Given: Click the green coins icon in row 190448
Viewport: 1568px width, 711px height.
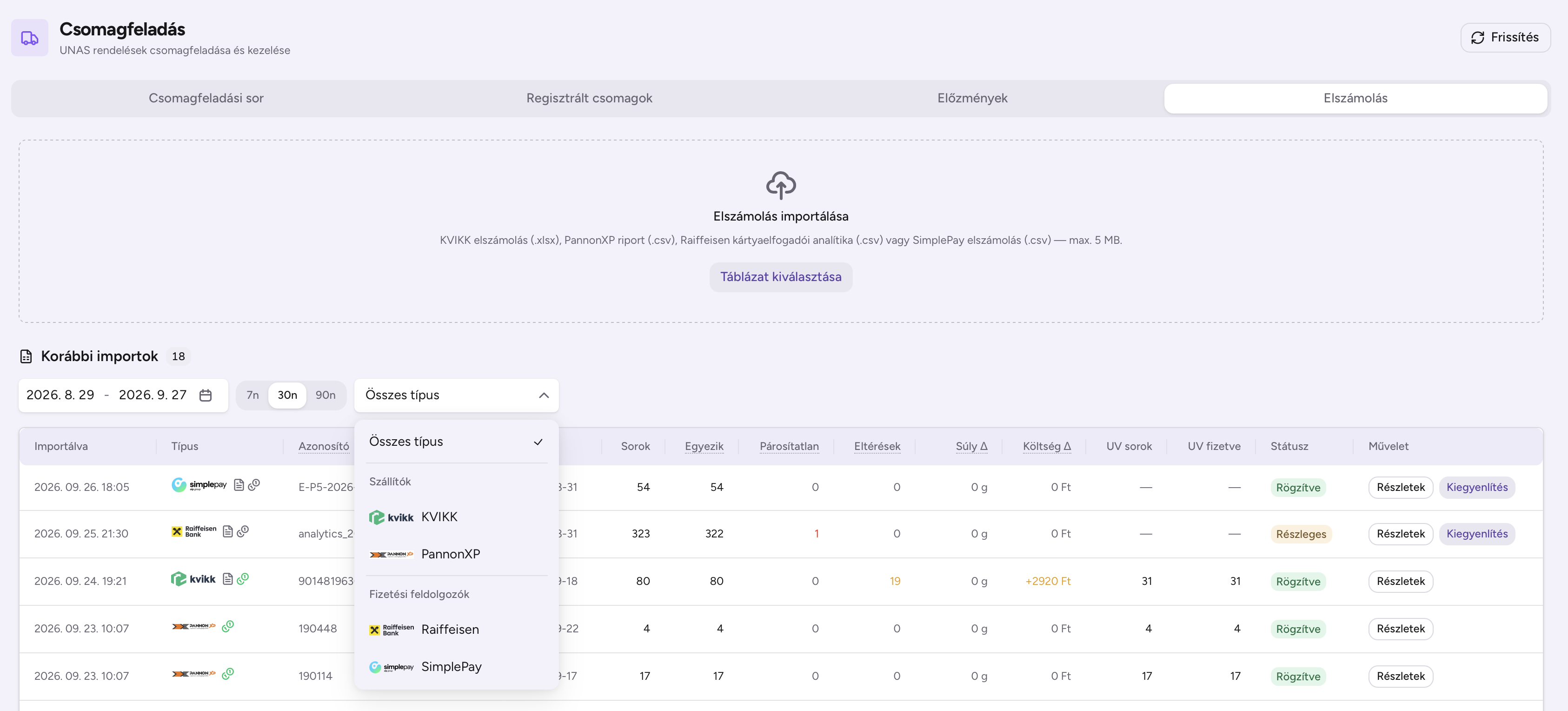Looking at the screenshot, I should coord(228,626).
